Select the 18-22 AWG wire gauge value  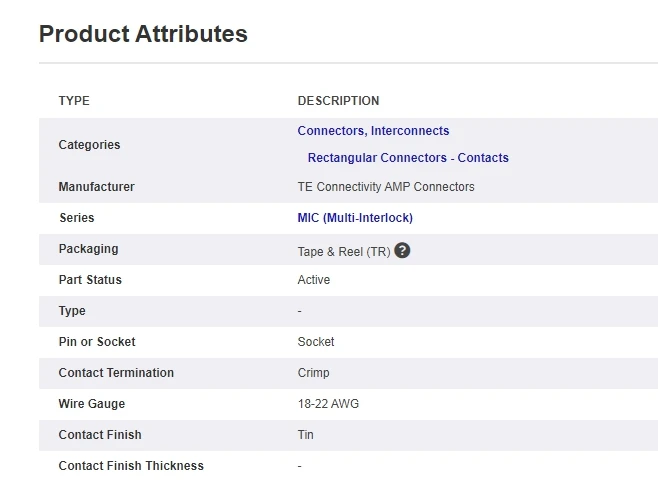click(328, 404)
